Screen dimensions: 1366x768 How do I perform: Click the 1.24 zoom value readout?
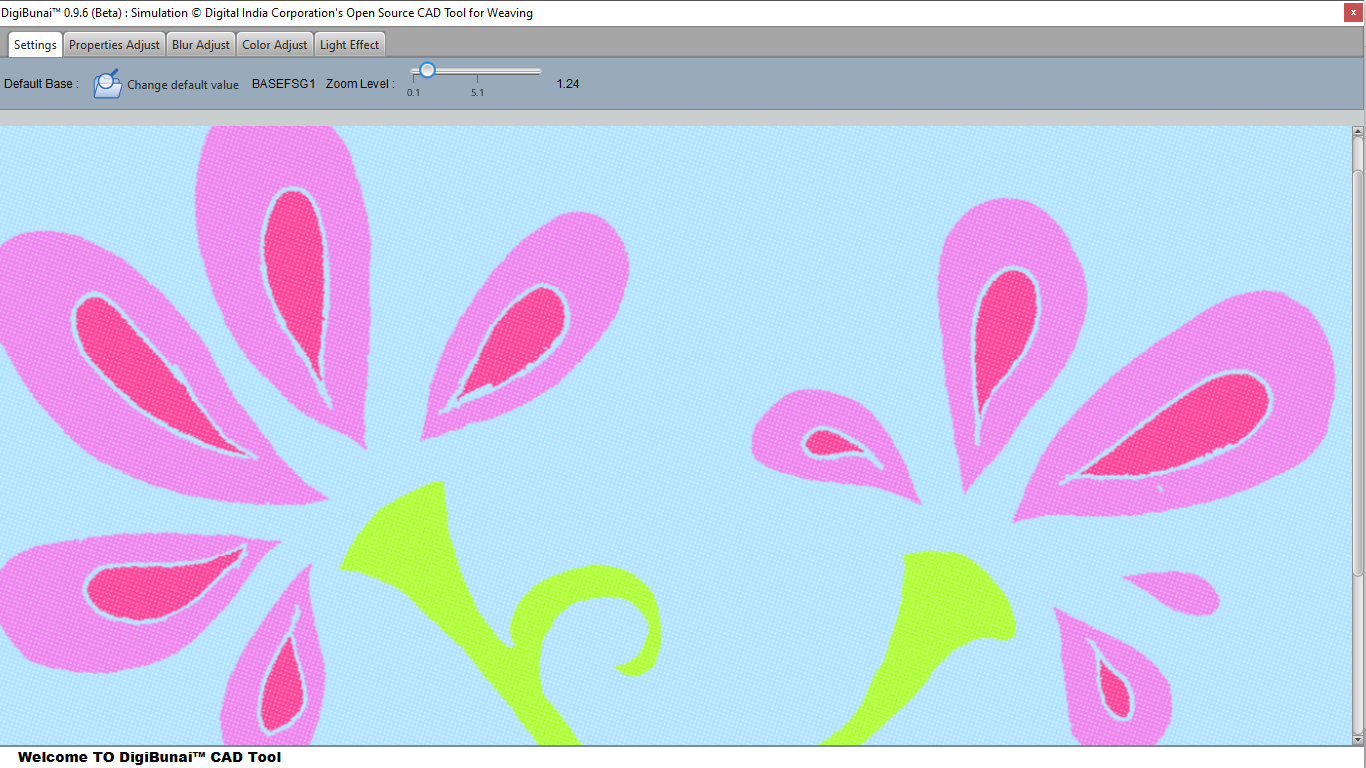point(568,84)
